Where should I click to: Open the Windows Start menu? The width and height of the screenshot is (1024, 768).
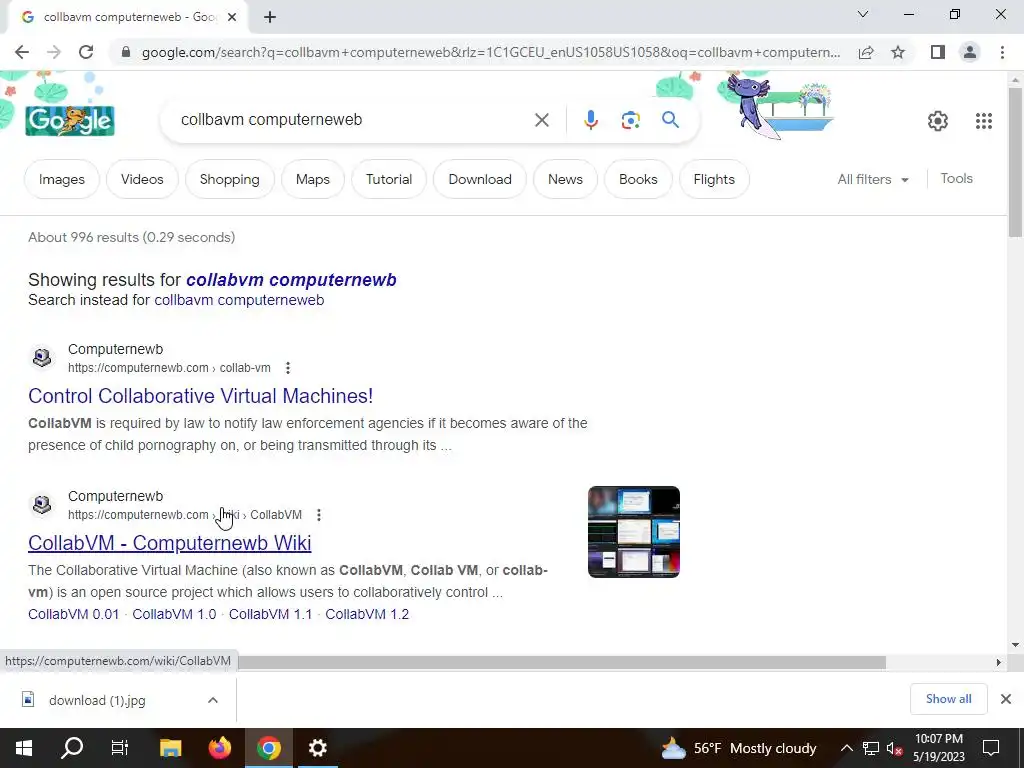(24, 748)
